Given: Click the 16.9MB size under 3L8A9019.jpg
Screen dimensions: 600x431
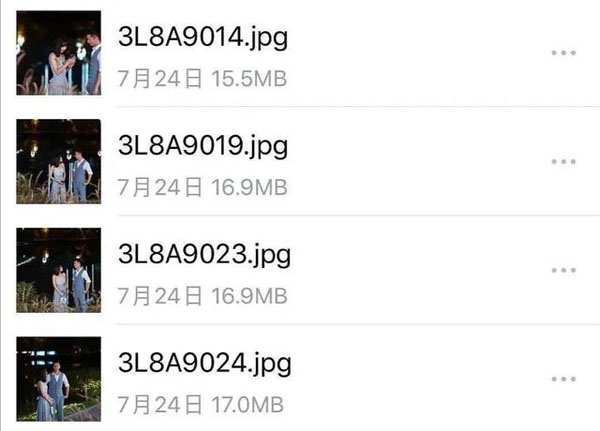Looking at the screenshot, I should 249,188.
